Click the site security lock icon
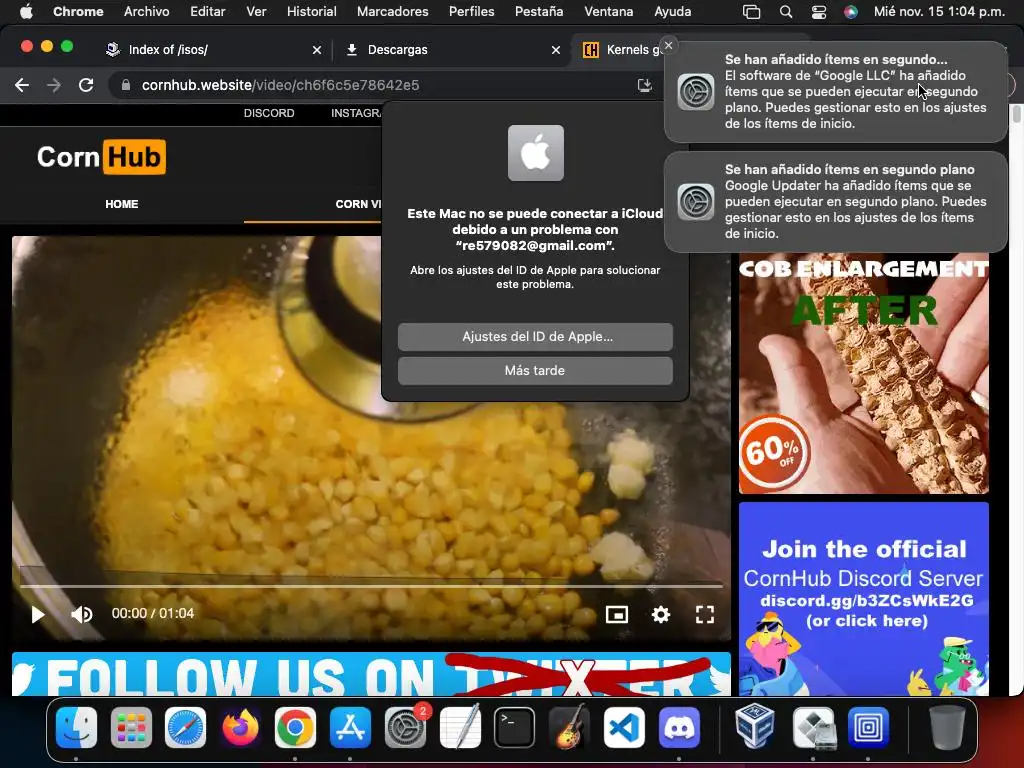The height and width of the screenshot is (768, 1024). click(125, 85)
